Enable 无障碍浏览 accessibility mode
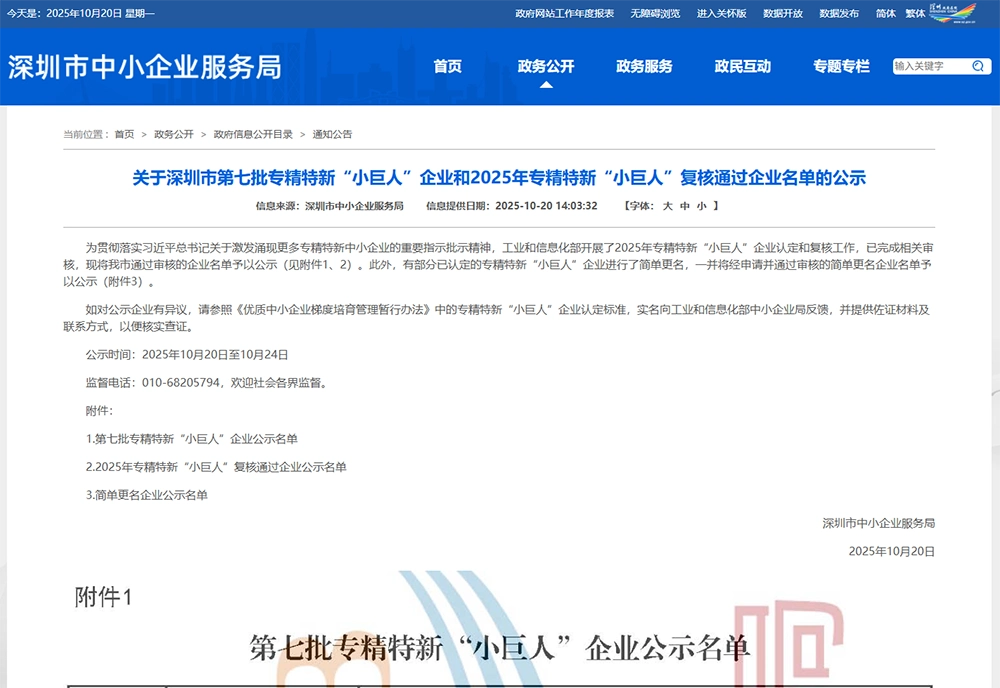 (655, 13)
